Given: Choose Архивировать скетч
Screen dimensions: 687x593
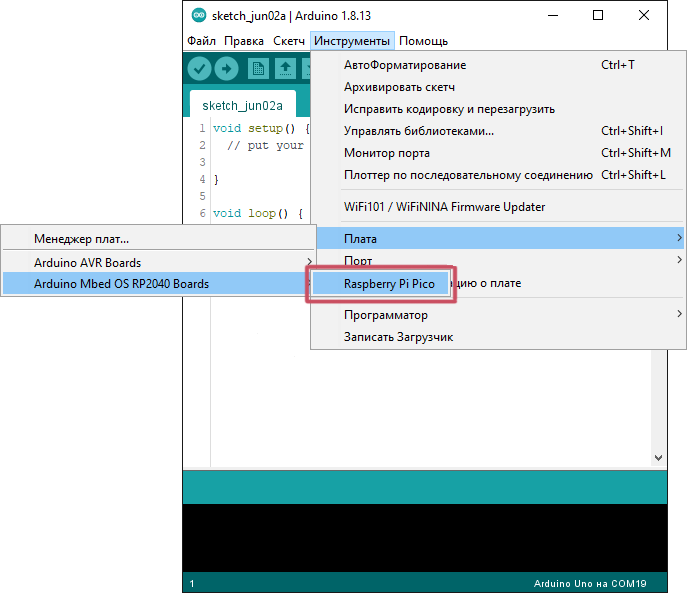Looking at the screenshot, I should [x=498, y=87].
